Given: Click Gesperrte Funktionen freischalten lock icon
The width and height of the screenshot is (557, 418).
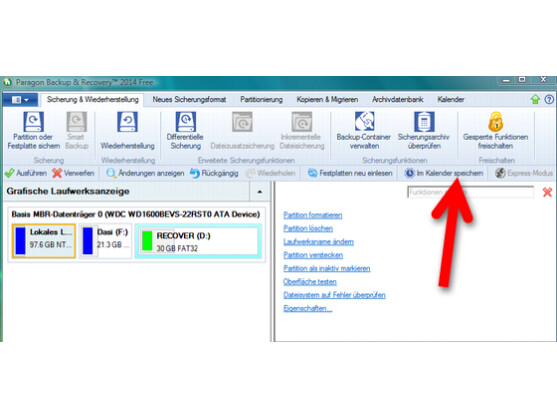Looking at the screenshot, I should [495, 121].
